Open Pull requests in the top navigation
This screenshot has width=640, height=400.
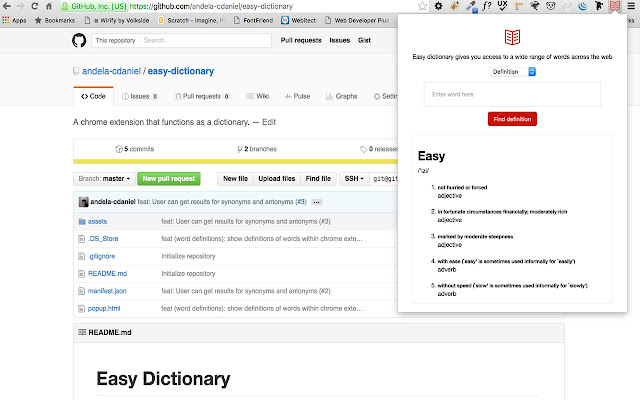coord(301,40)
